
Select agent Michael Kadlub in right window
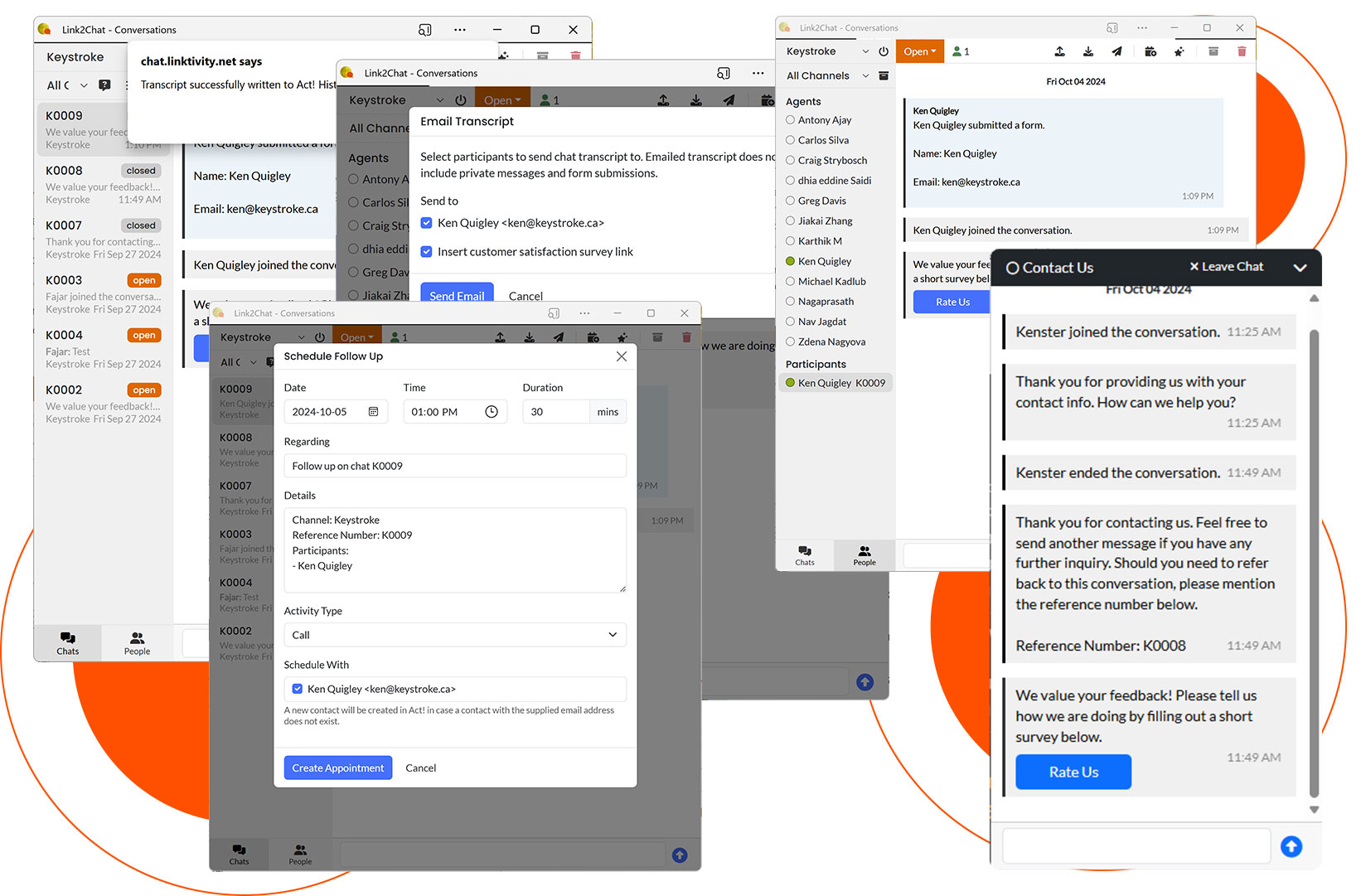point(826,282)
